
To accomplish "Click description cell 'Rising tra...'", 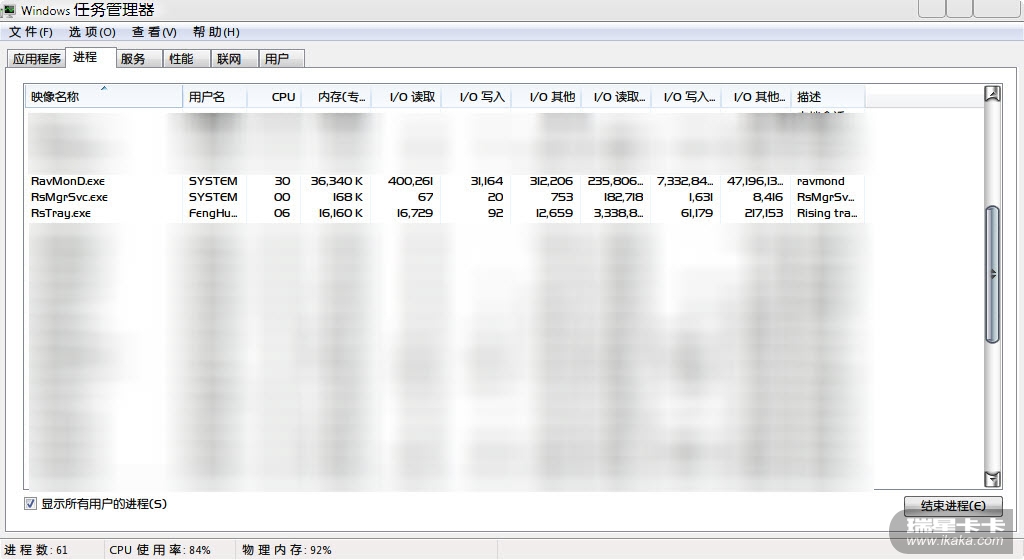I will point(827,213).
